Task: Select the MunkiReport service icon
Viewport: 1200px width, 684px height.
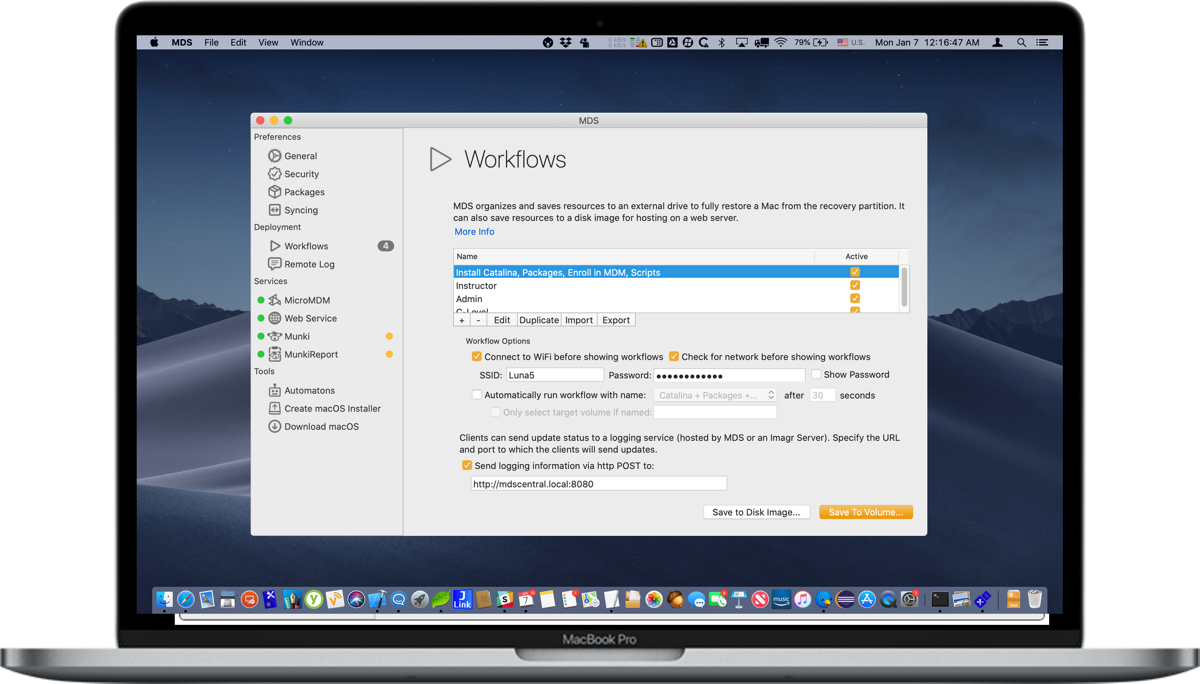Action: tap(274, 354)
